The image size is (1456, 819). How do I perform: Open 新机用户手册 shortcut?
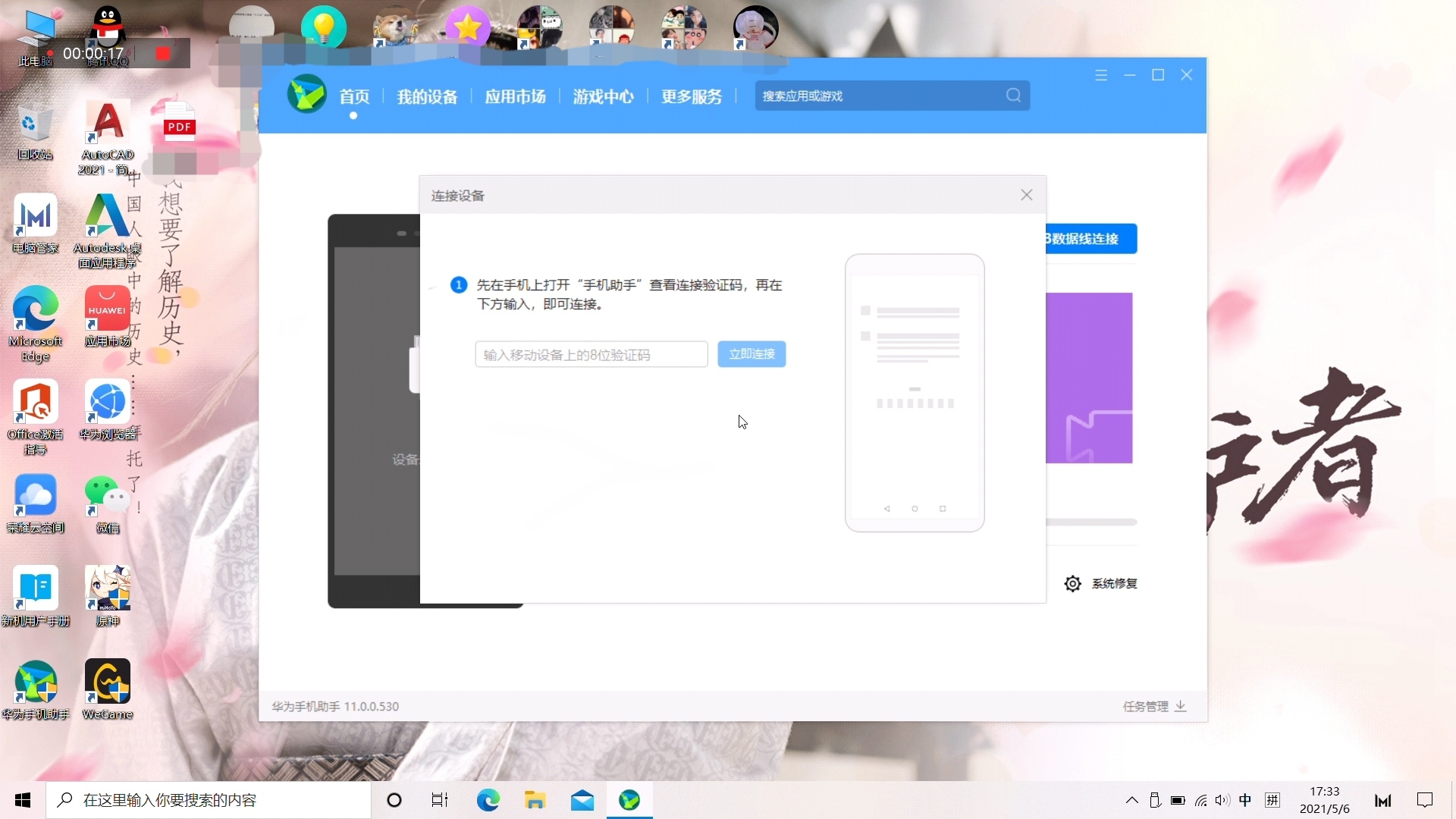coord(36,597)
